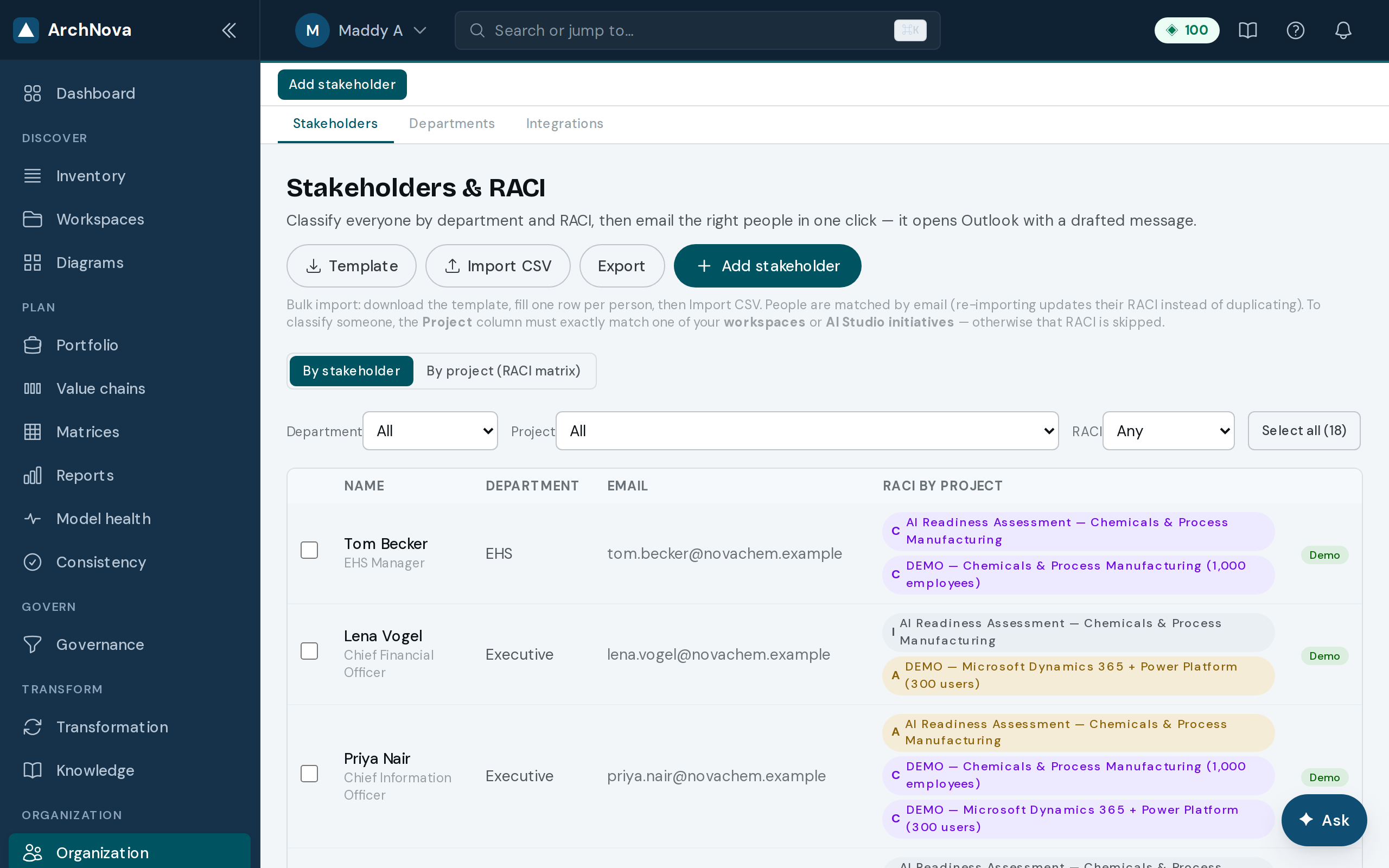This screenshot has width=1389, height=868.
Task: Click Select all (18) button
Action: click(1303, 431)
